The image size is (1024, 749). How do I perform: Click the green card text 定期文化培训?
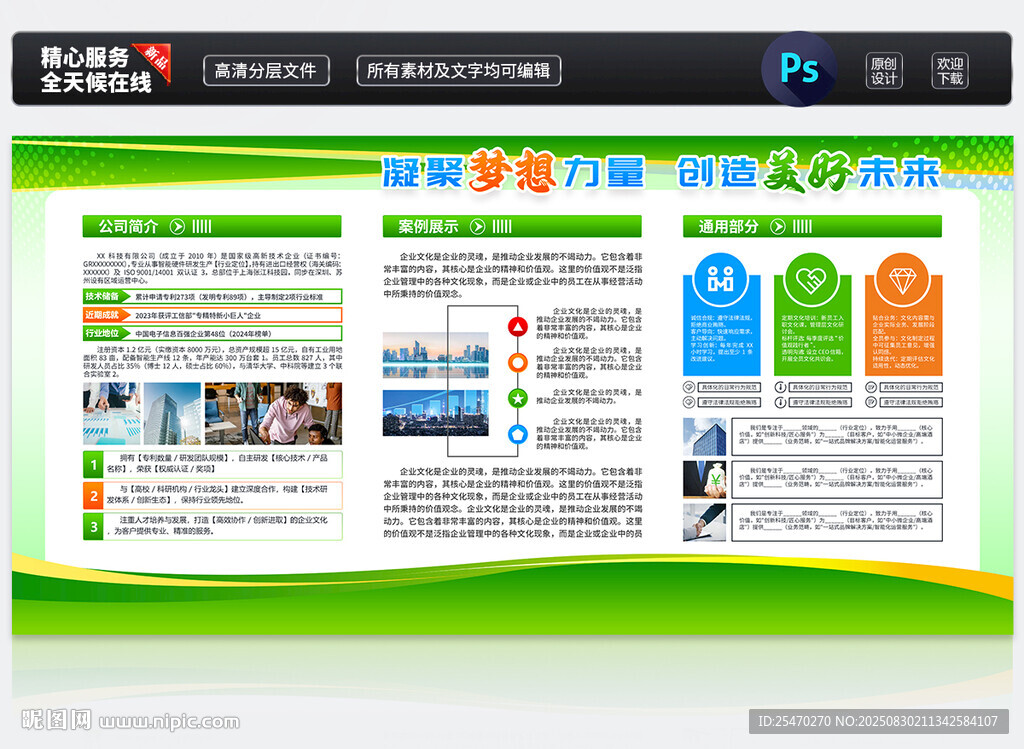(801, 318)
